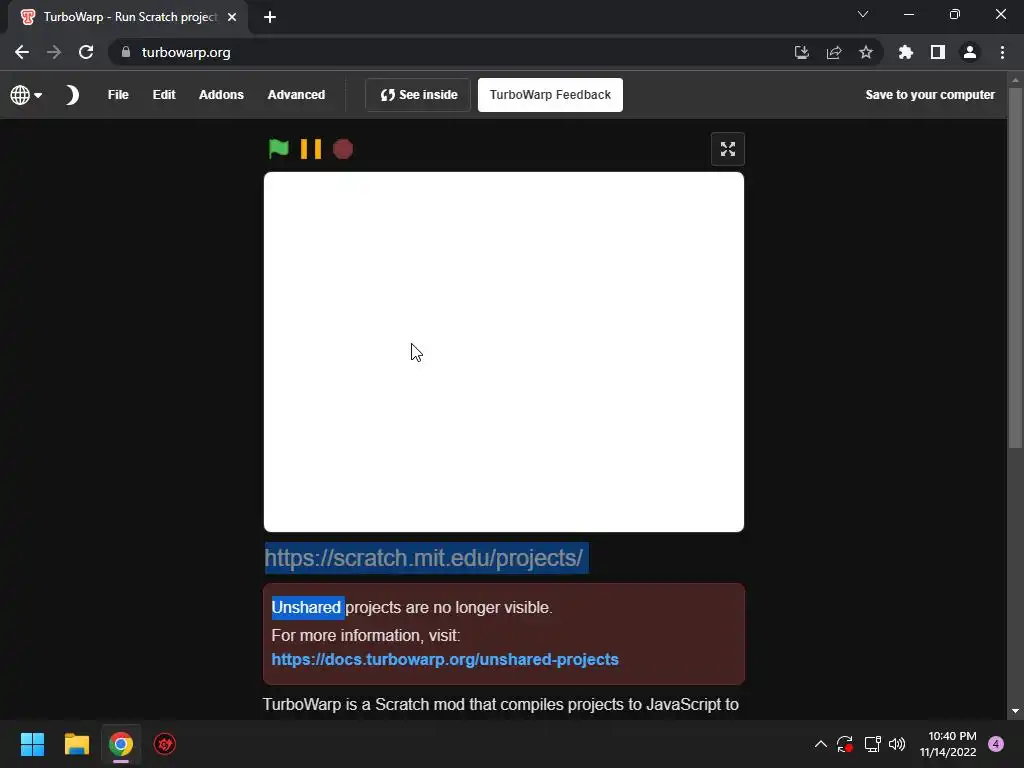The width and height of the screenshot is (1024, 768).
Task: Share this page icon in address bar
Action: 834,52
